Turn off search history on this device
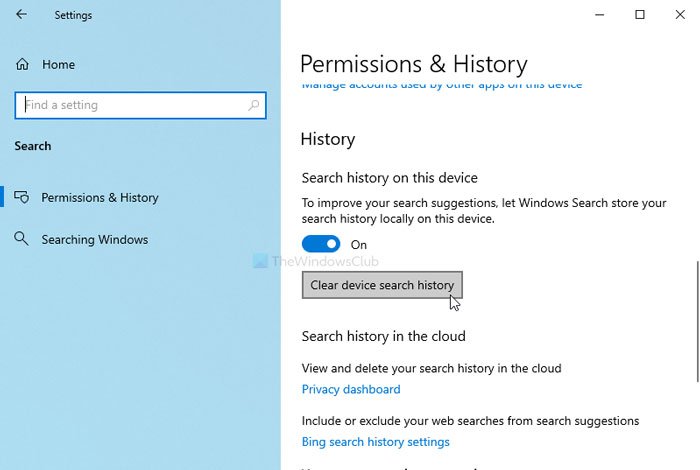The height and width of the screenshot is (470, 700). 321,244
